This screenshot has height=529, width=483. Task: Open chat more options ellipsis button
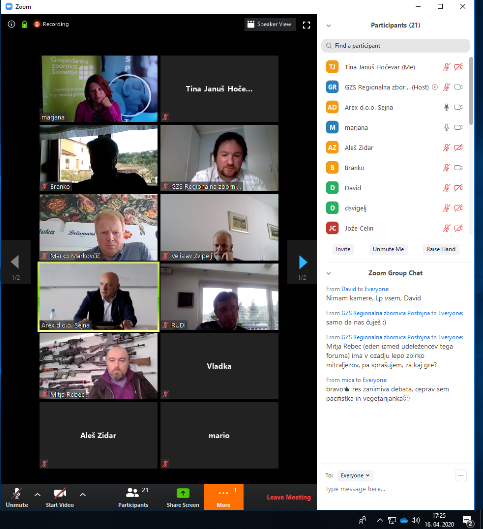(x=461, y=475)
